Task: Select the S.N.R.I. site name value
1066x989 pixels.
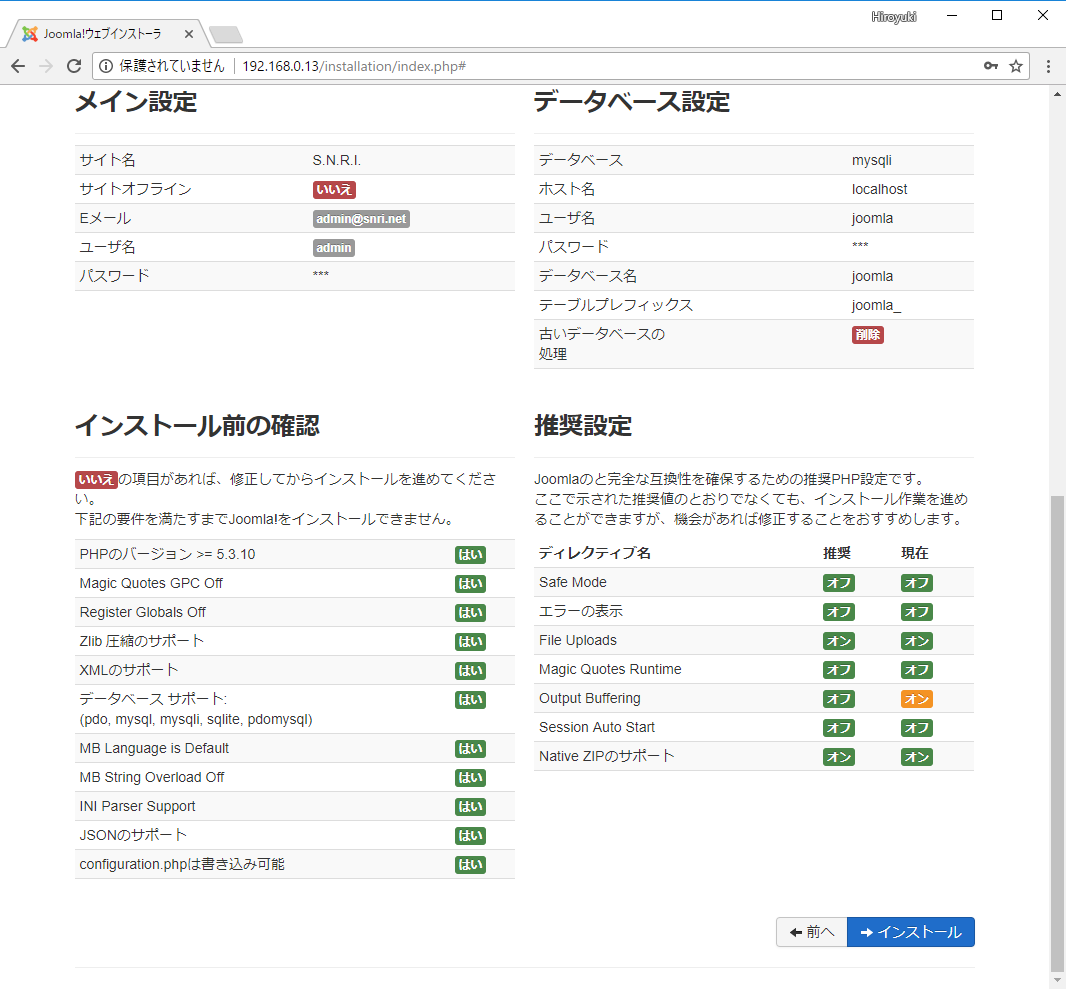Action: point(337,160)
